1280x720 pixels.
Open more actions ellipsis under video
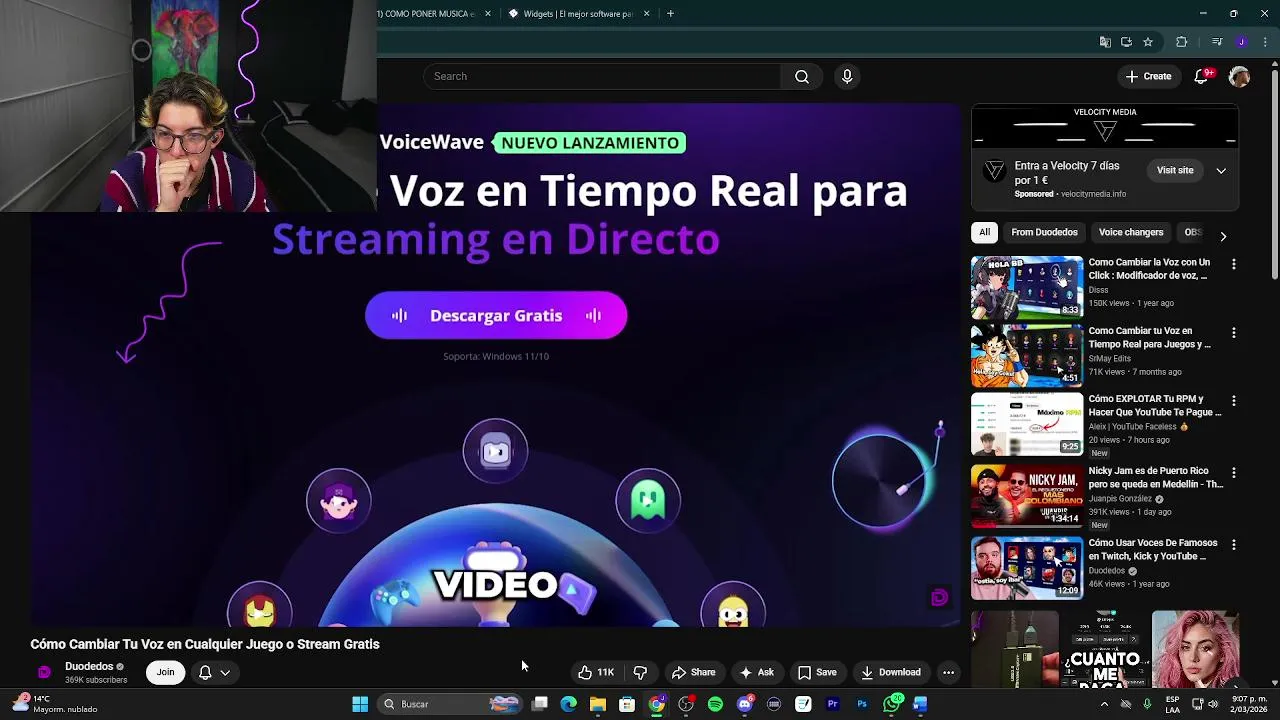[948, 672]
